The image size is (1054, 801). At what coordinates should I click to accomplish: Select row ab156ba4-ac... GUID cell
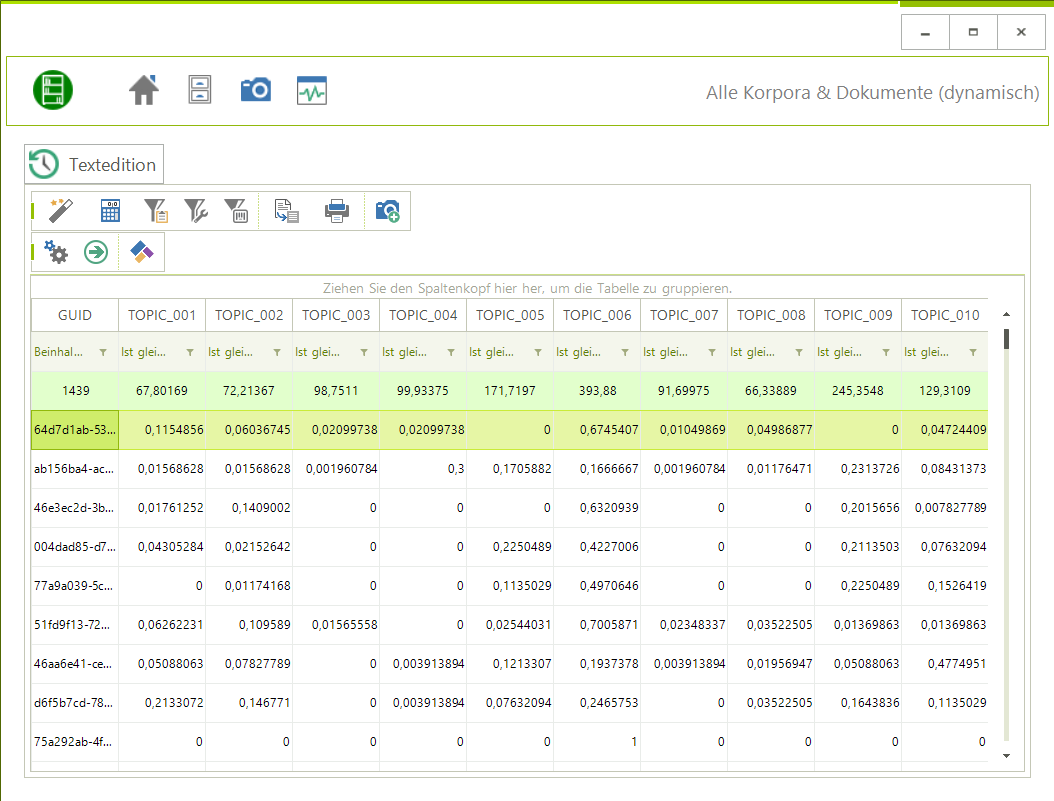(75, 468)
